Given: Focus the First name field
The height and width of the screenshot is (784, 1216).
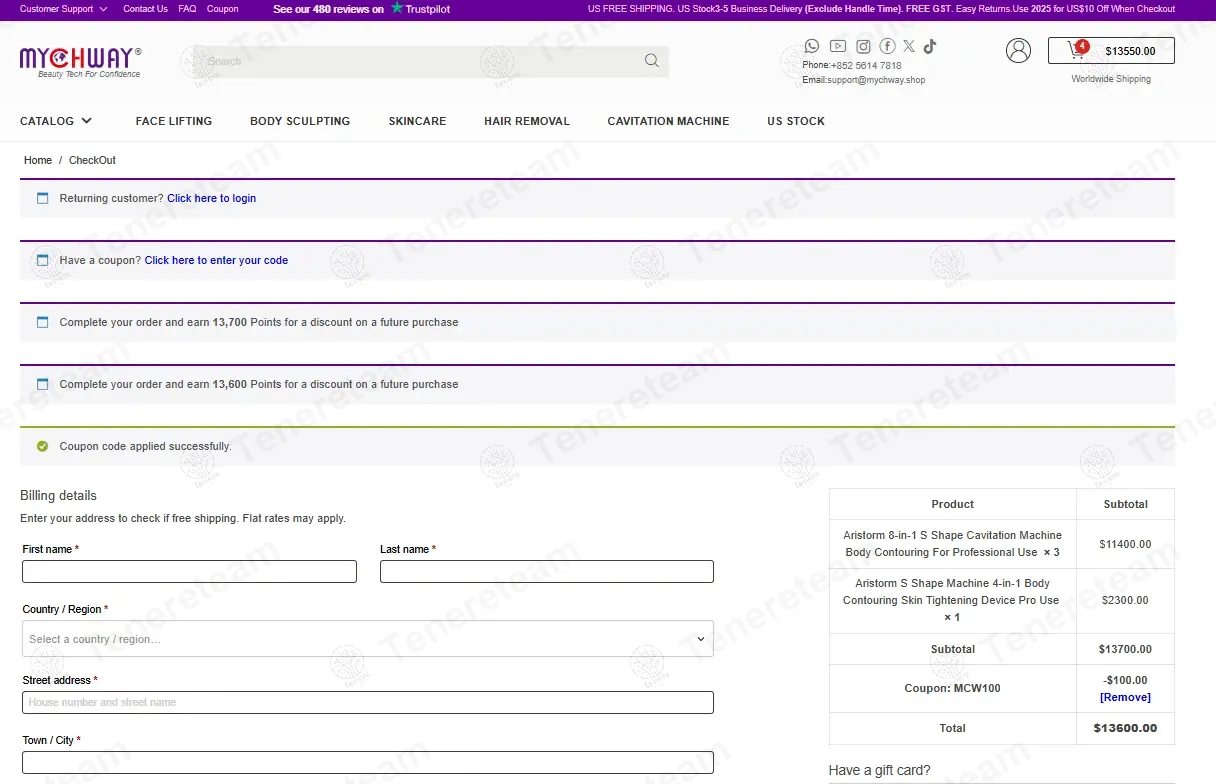Looking at the screenshot, I should (x=189, y=571).
